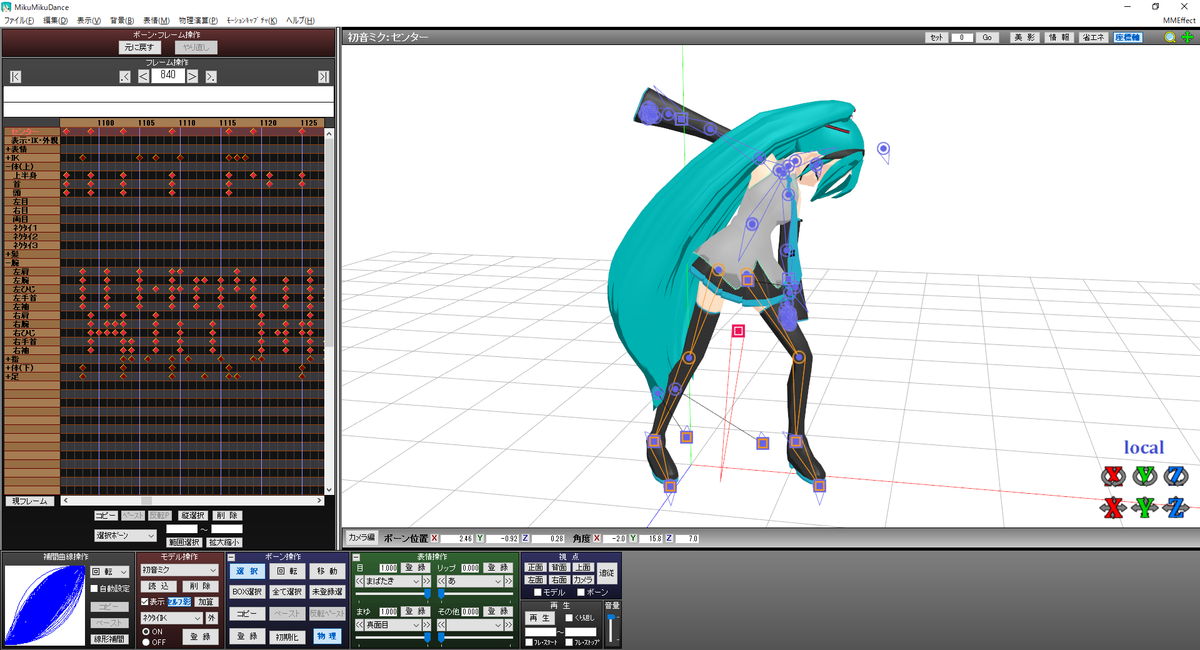Click the other morph next >> arrow

pos(509,625)
